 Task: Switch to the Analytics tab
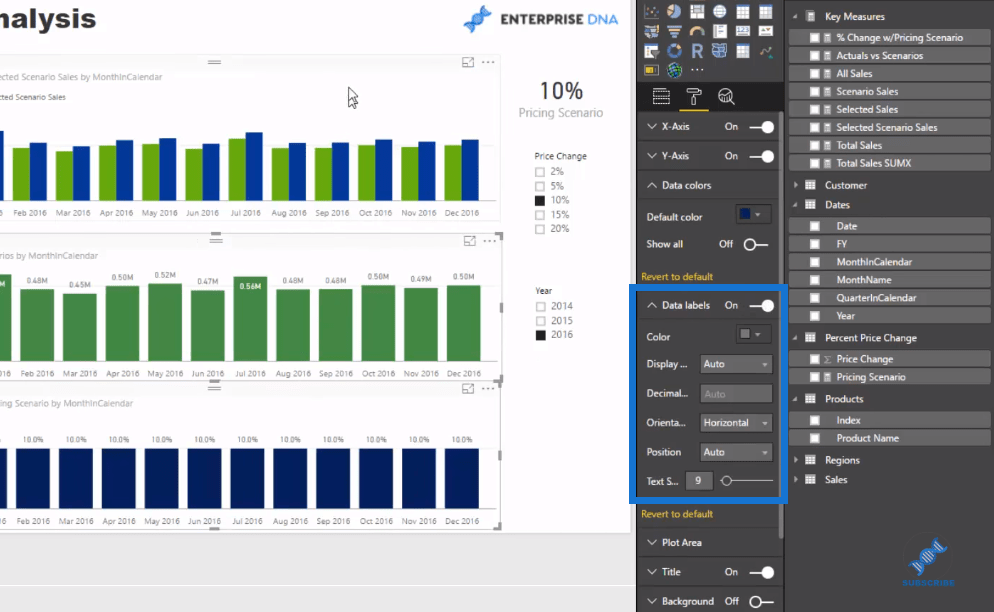click(x=726, y=96)
